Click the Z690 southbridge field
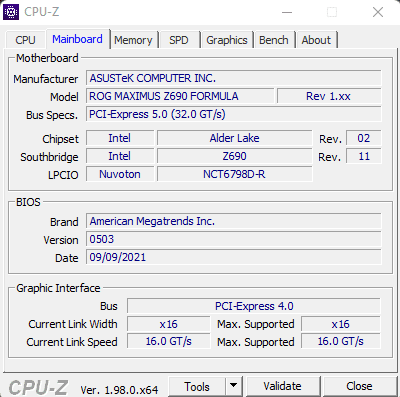This screenshot has width=400, height=397. coord(235,156)
